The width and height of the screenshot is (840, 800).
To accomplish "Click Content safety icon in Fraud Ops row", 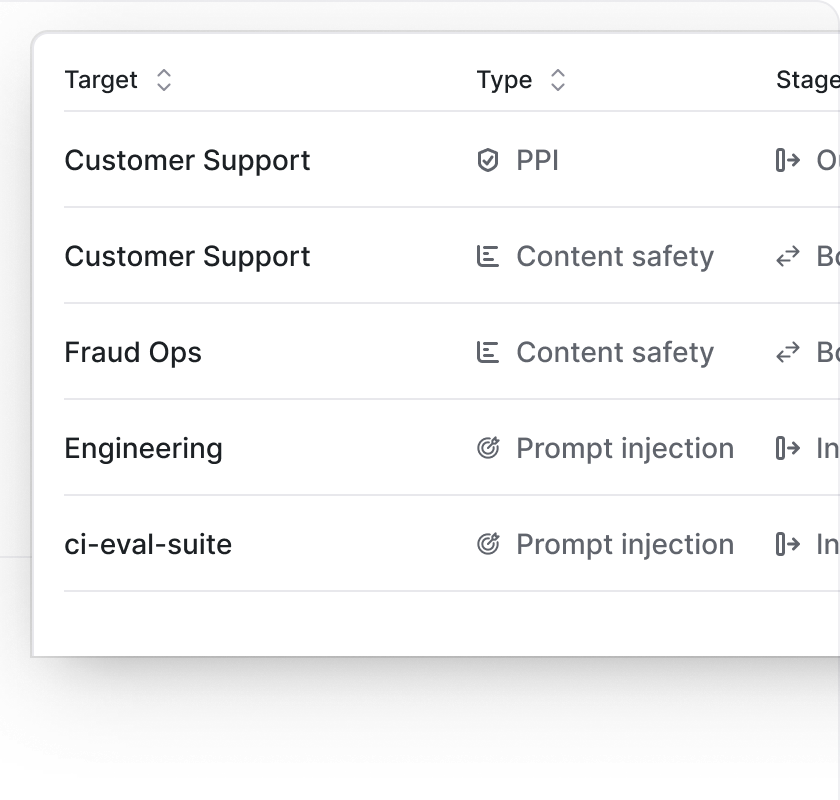I will point(488,352).
